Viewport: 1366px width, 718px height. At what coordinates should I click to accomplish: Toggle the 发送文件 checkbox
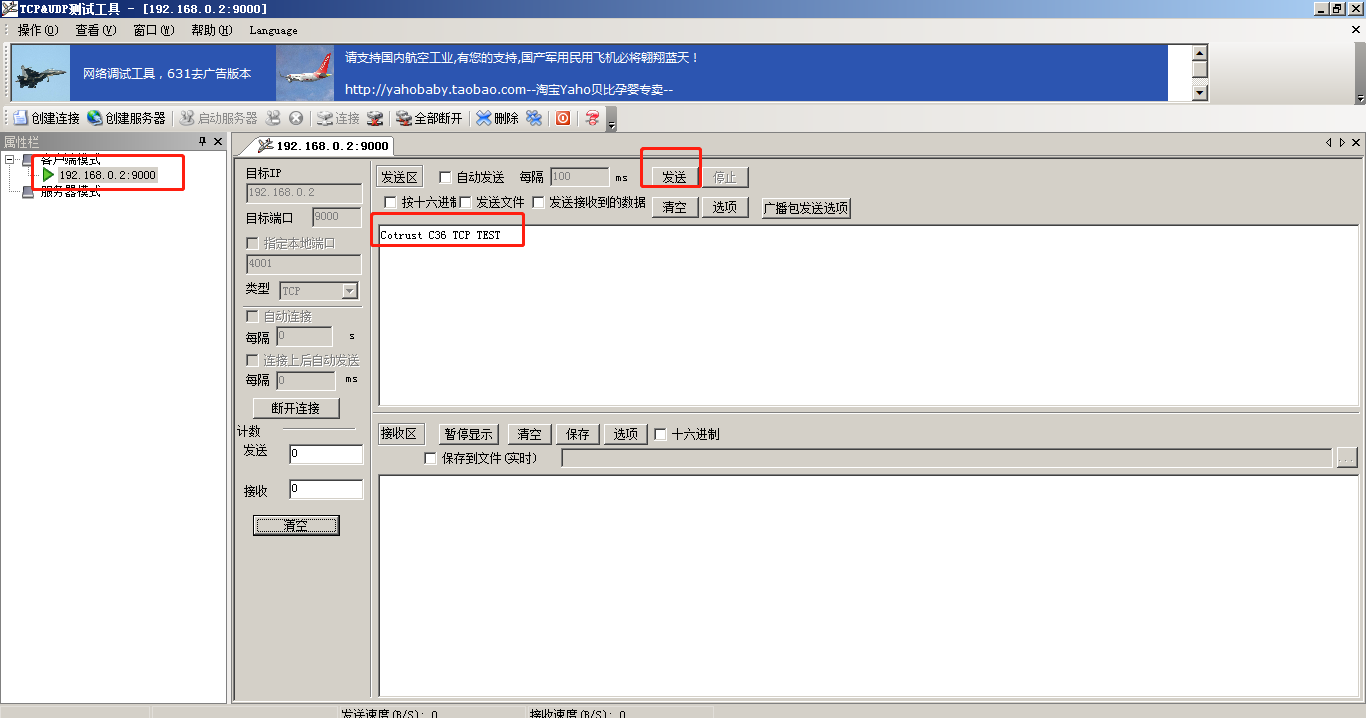465,203
